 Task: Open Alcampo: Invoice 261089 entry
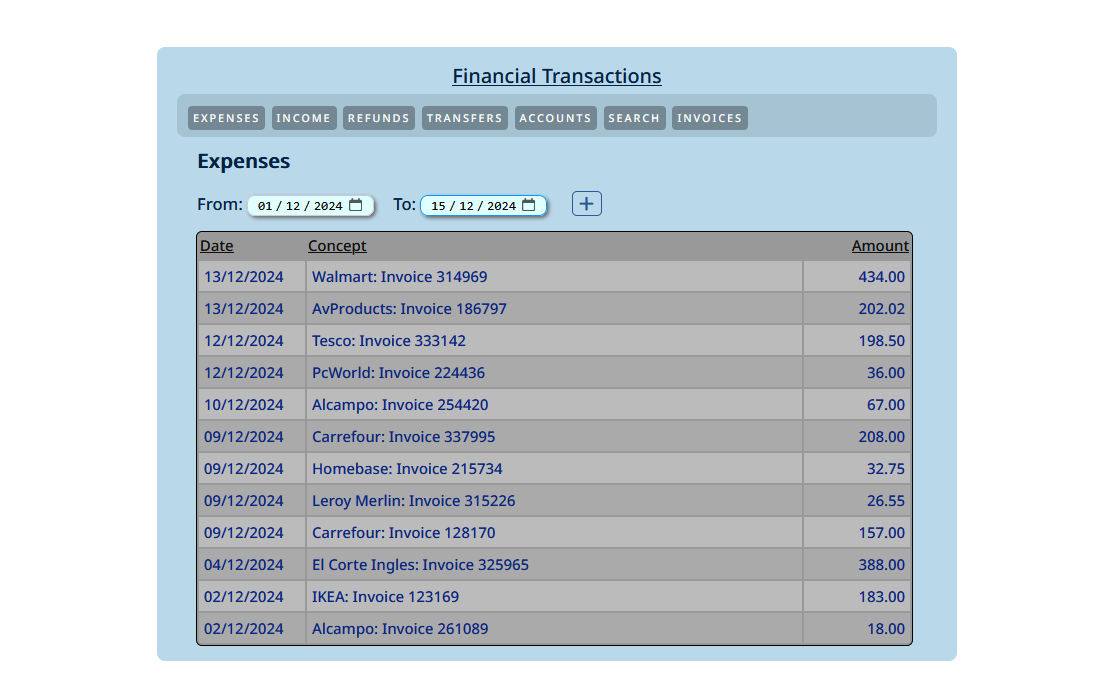pyautogui.click(x=400, y=629)
